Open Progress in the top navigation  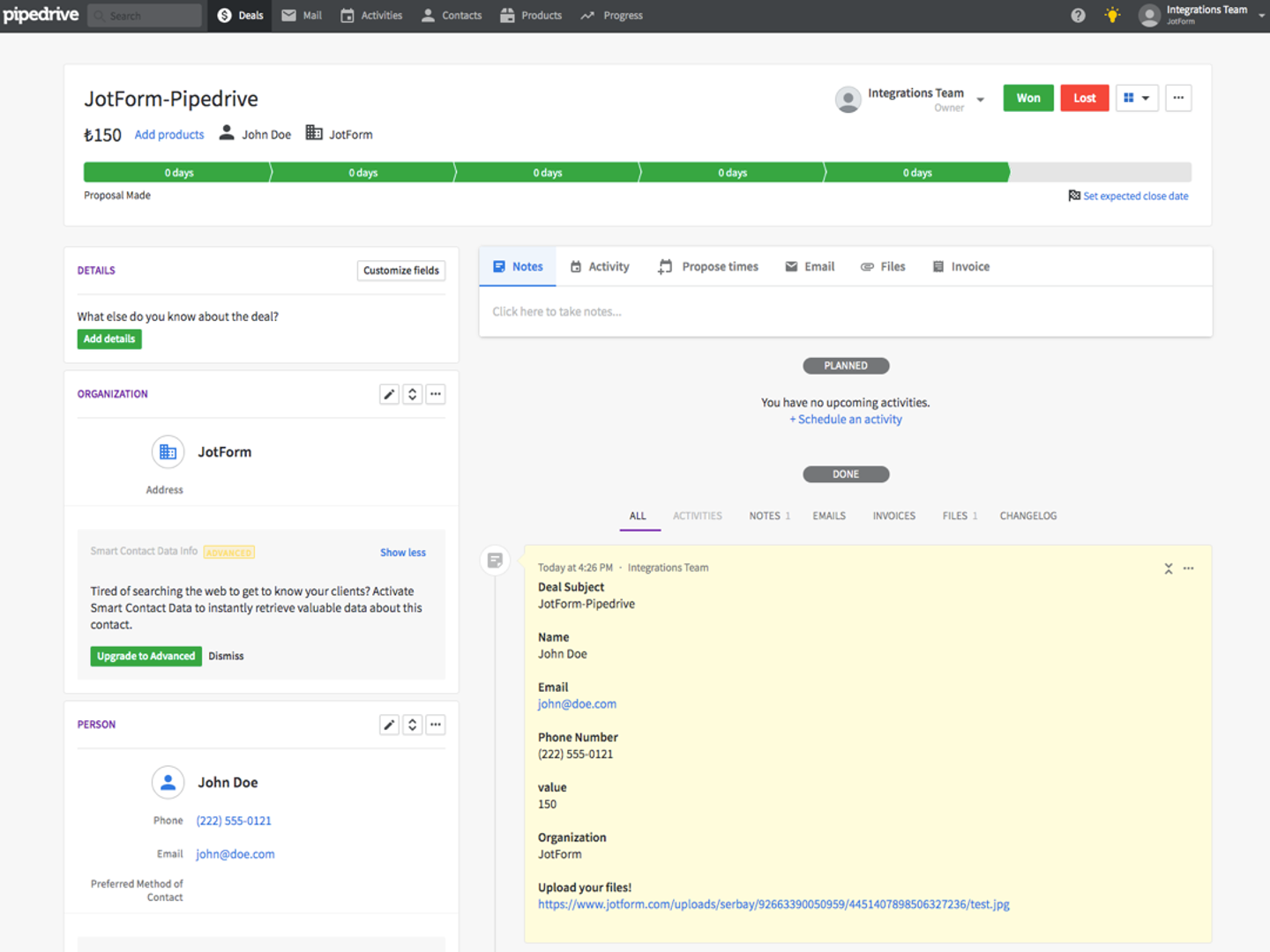[x=611, y=15]
